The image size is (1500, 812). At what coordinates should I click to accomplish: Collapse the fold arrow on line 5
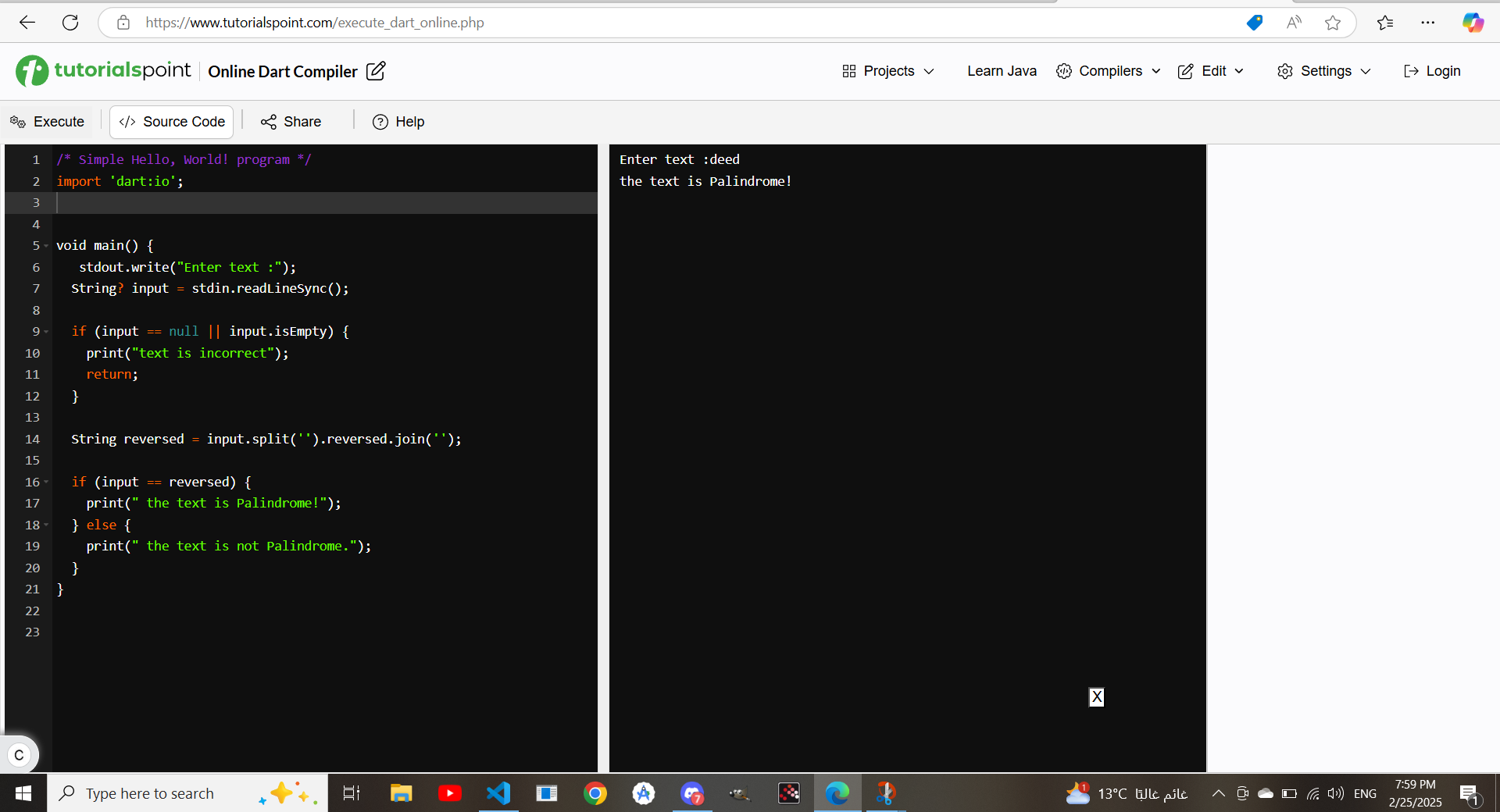[x=46, y=246]
